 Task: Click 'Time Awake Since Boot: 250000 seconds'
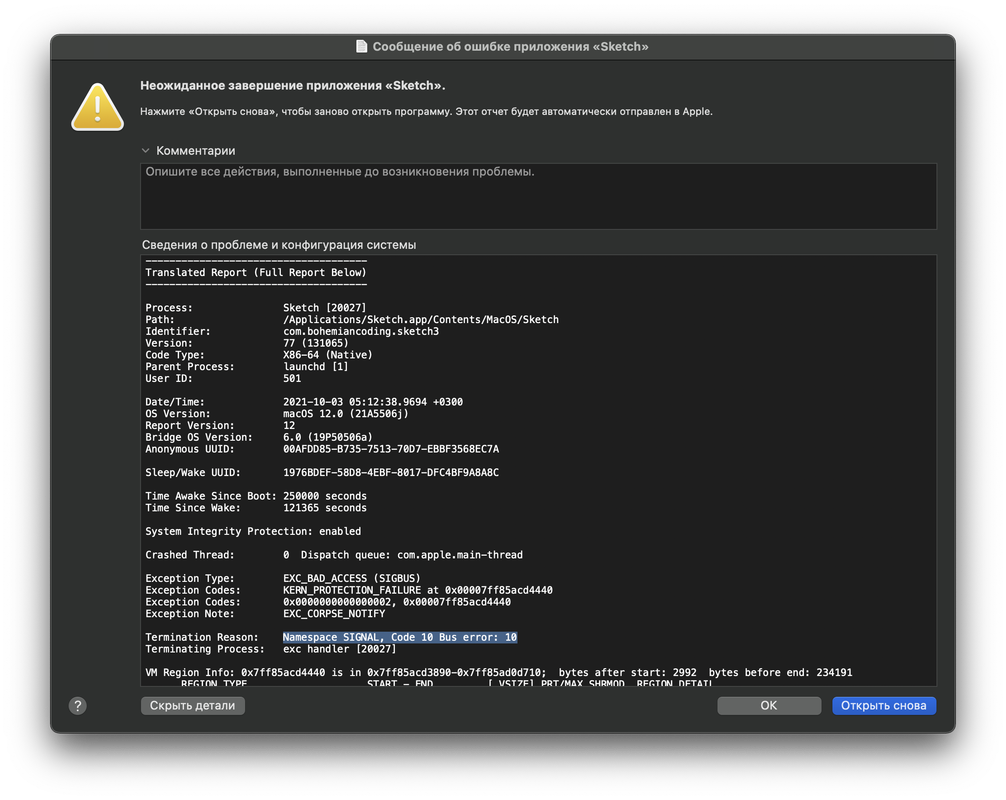[256, 496]
